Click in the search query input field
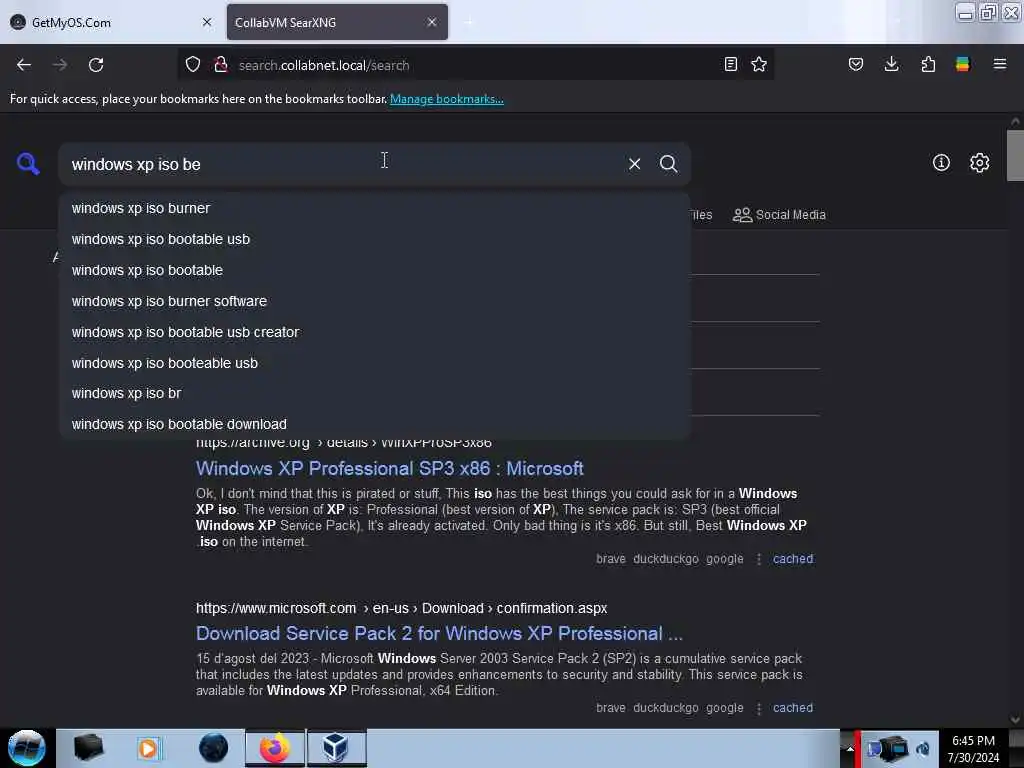Viewport: 1024px width, 768px height. click(x=343, y=164)
